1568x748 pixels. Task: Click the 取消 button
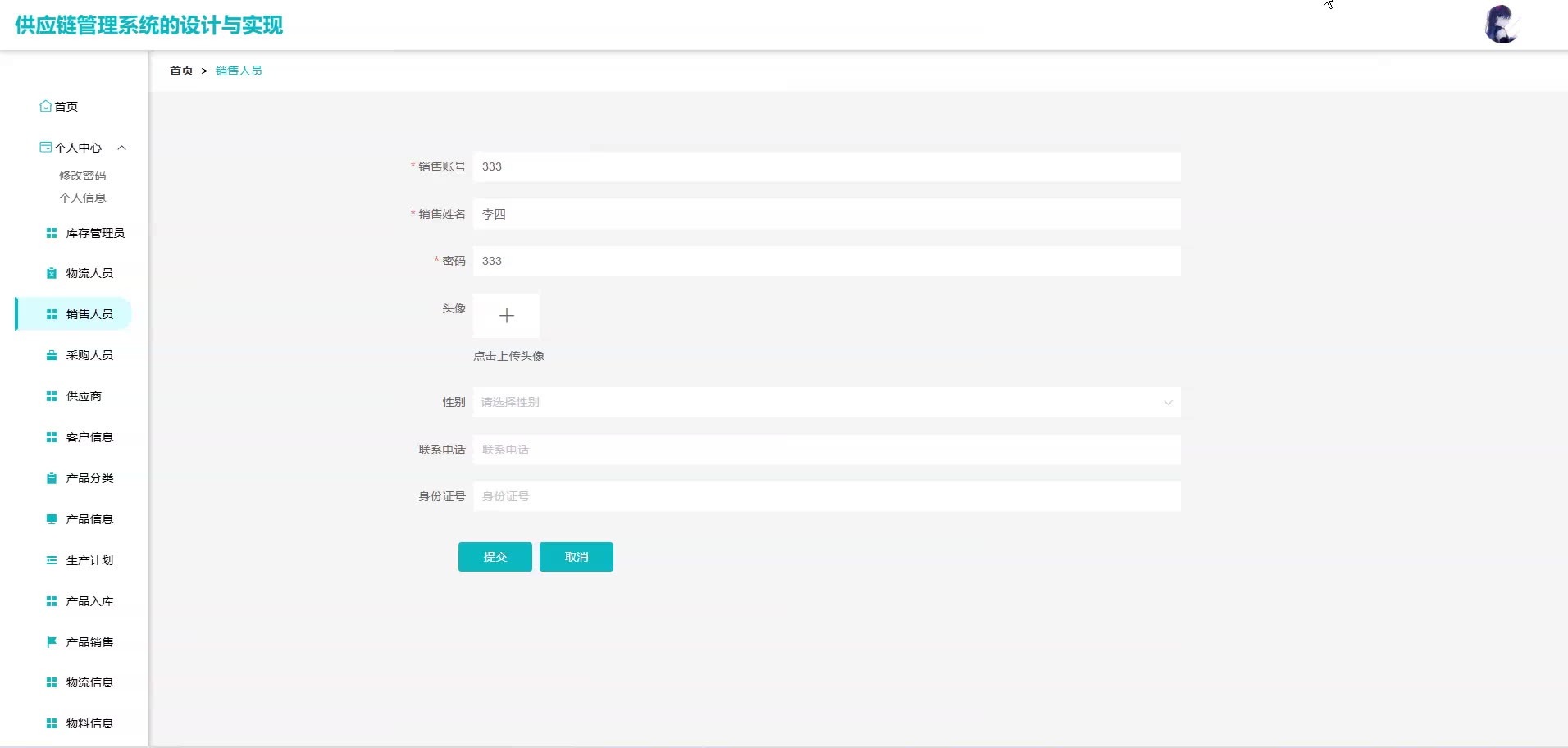(577, 557)
